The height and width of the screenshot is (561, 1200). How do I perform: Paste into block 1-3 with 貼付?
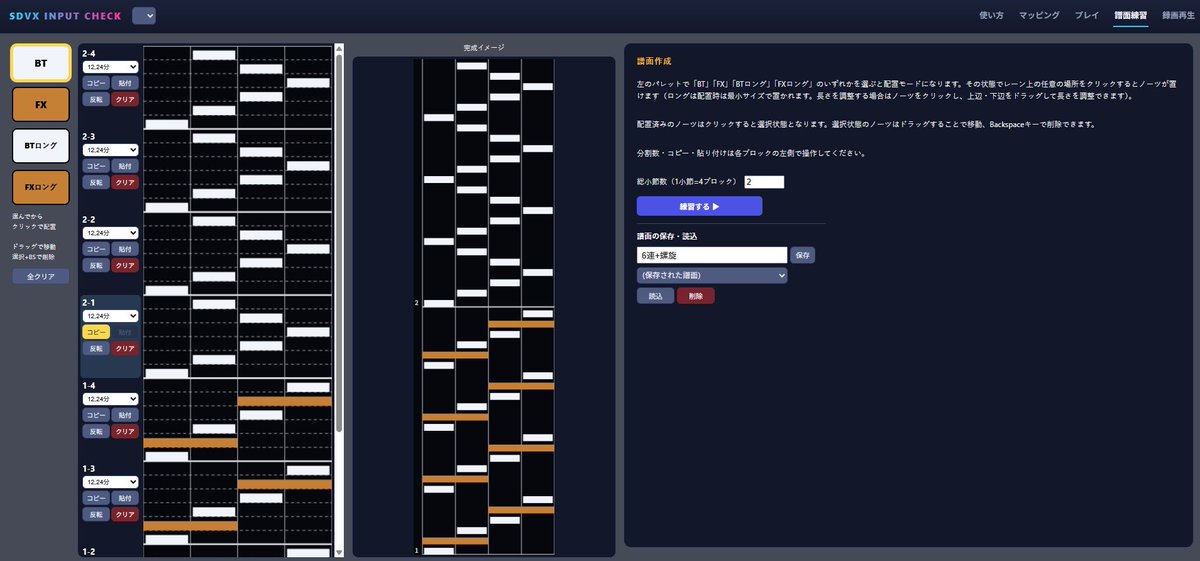pos(125,497)
